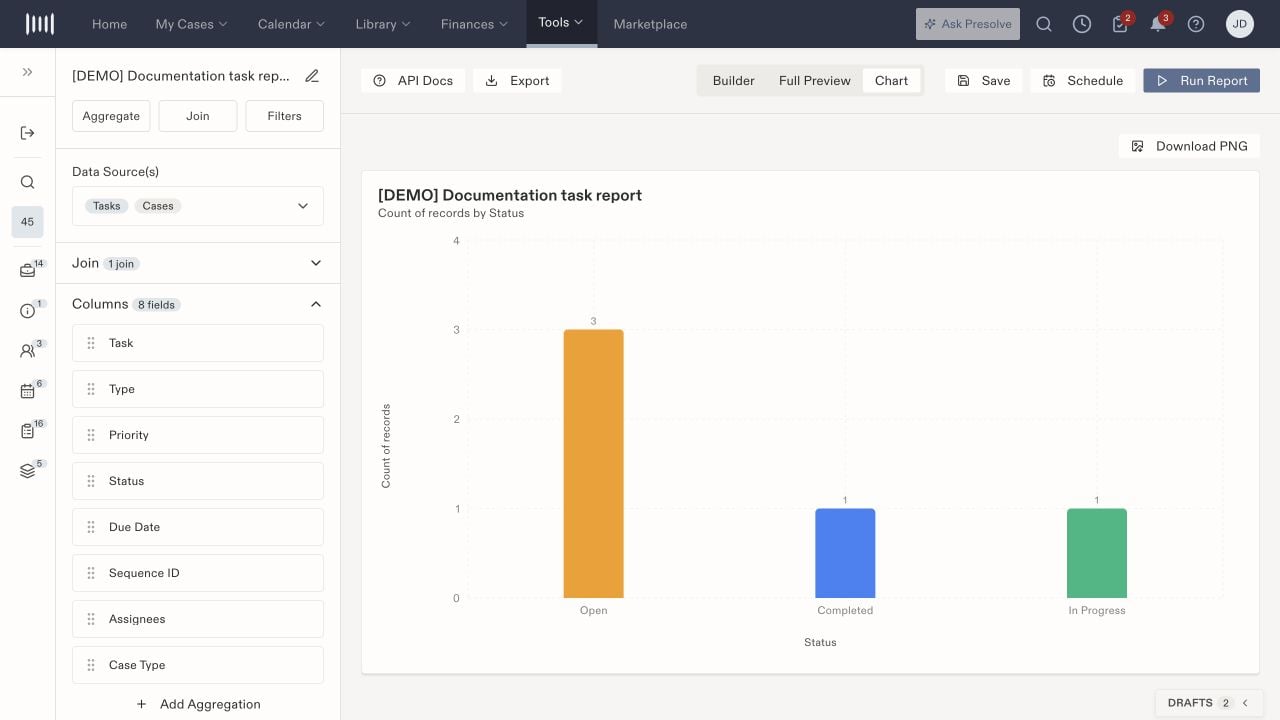Click the Ask Presolve button
1280x720 pixels.
pos(968,24)
